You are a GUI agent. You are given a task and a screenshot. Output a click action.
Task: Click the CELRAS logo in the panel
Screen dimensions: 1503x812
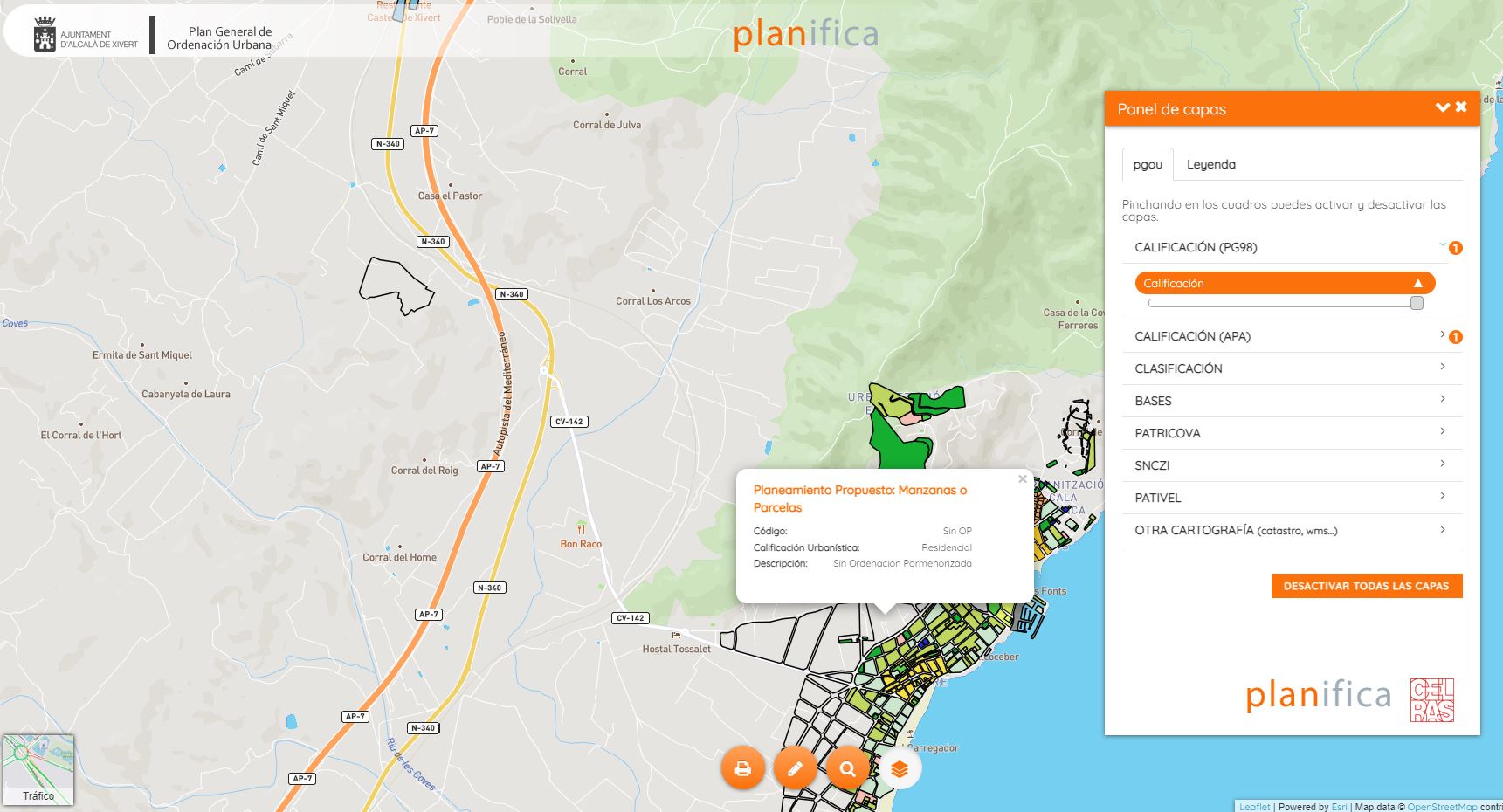(1432, 700)
